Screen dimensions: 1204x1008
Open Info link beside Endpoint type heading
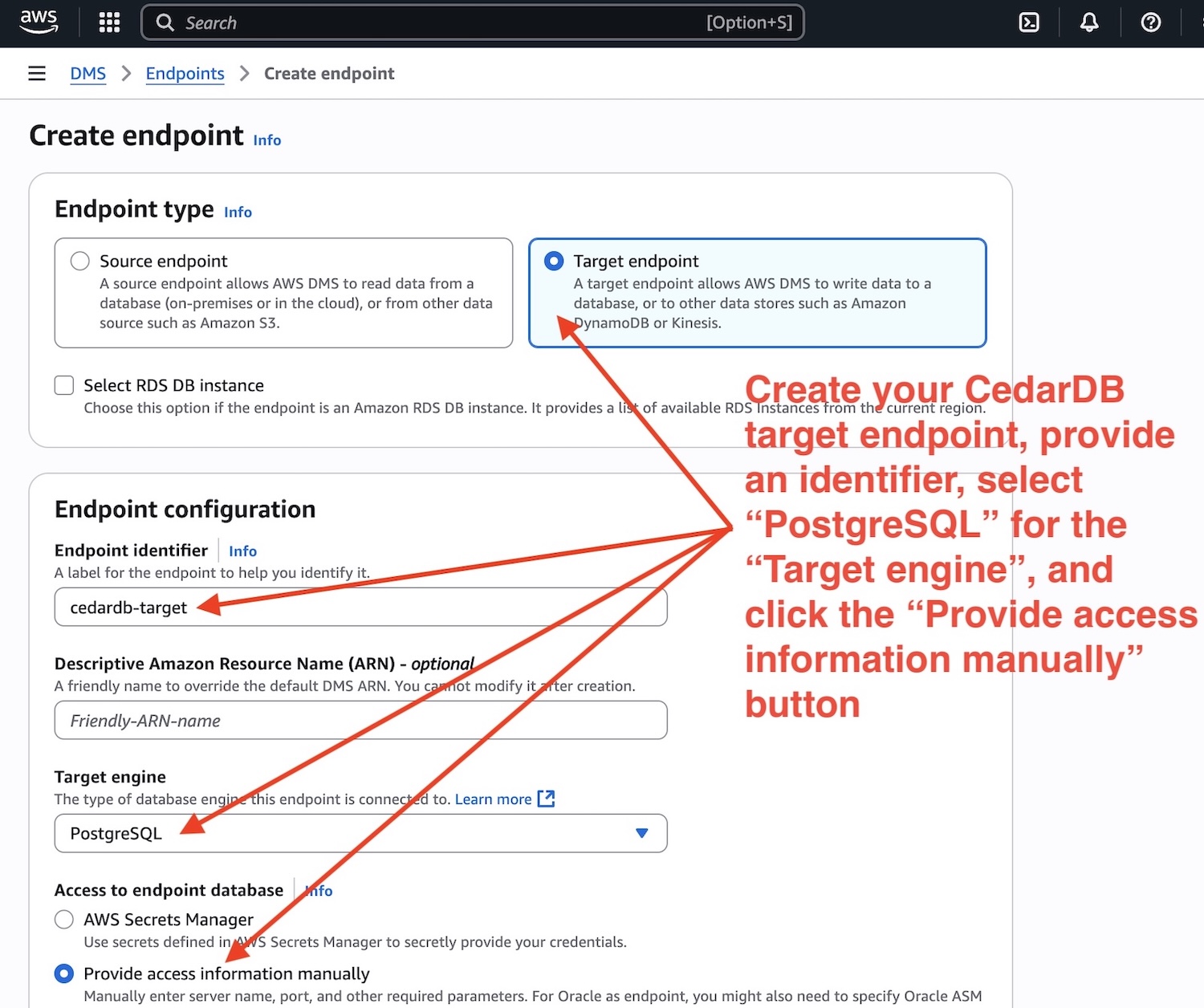pyautogui.click(x=238, y=213)
